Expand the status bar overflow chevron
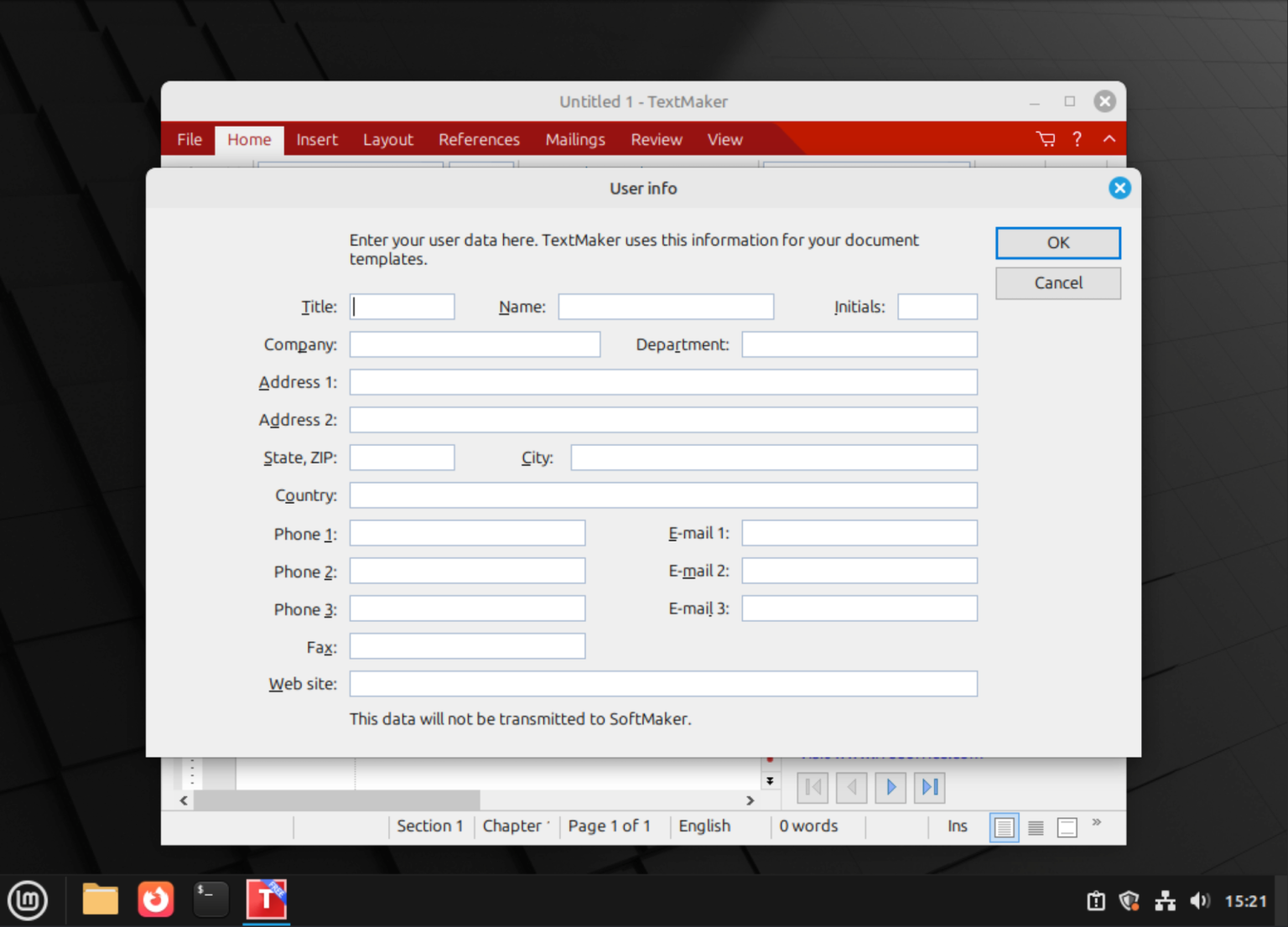 pos(1096,824)
